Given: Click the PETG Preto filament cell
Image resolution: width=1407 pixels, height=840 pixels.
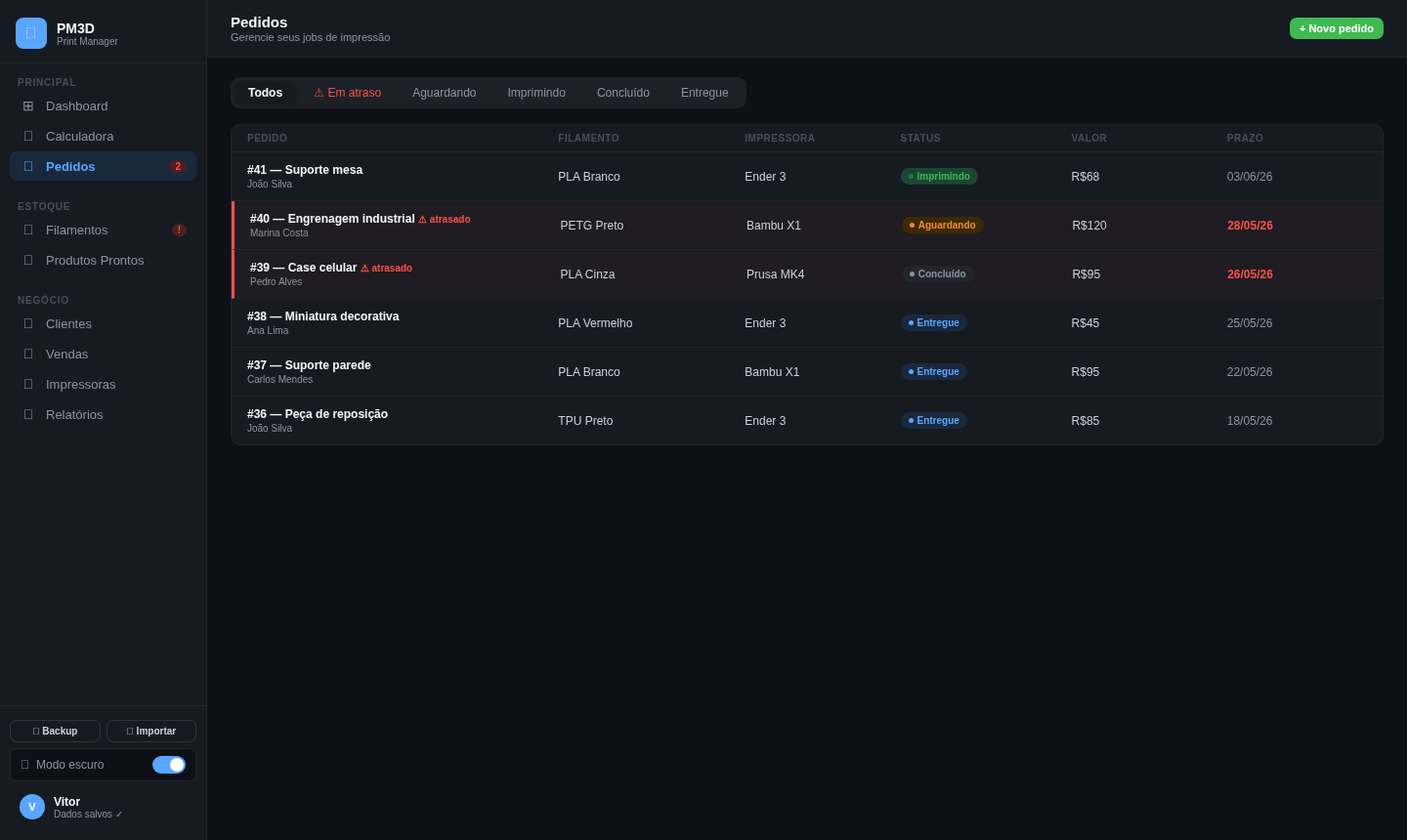Looking at the screenshot, I should 592,226.
